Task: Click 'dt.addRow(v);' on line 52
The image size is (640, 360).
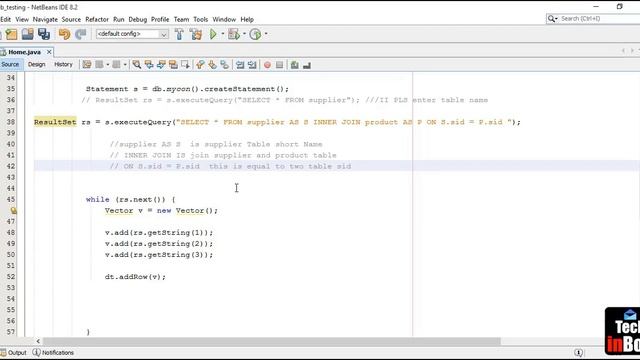Action: pyautogui.click(x=135, y=277)
